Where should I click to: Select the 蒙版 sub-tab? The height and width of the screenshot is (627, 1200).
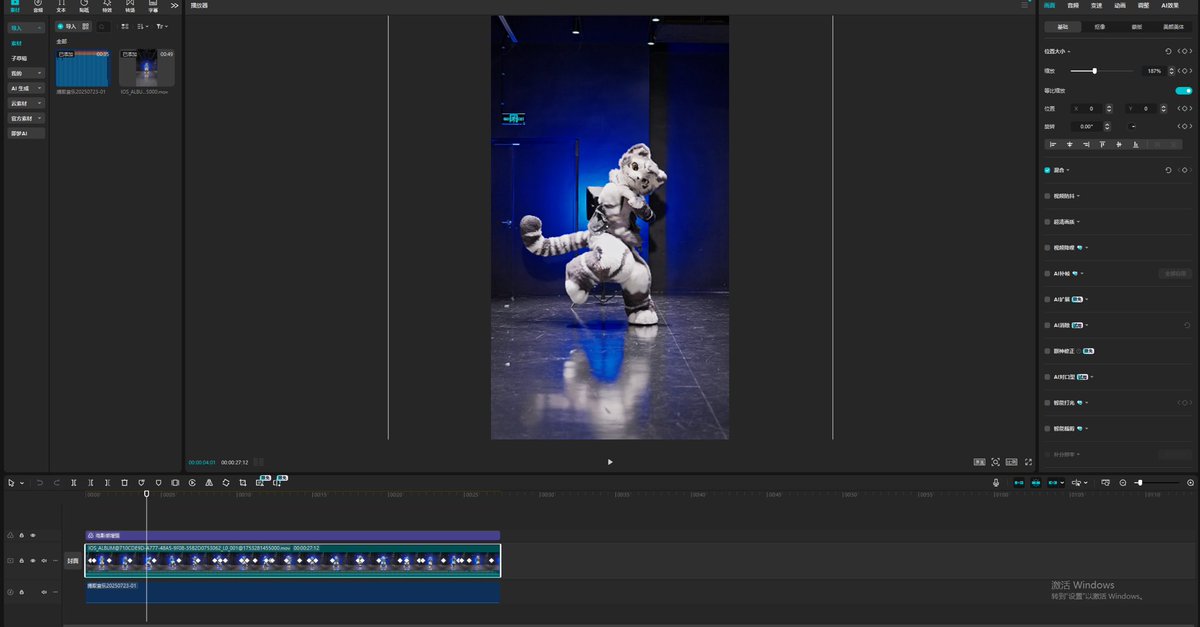pos(1136,27)
